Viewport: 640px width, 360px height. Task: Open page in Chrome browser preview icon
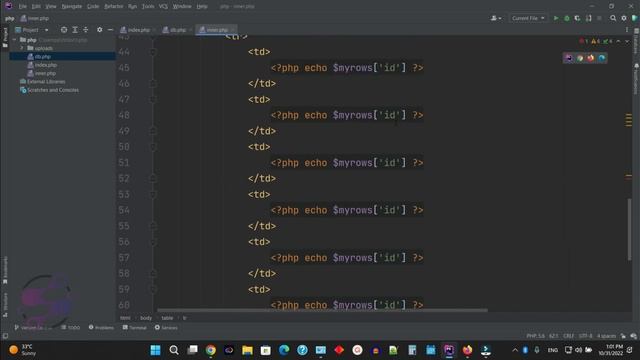tap(580, 58)
